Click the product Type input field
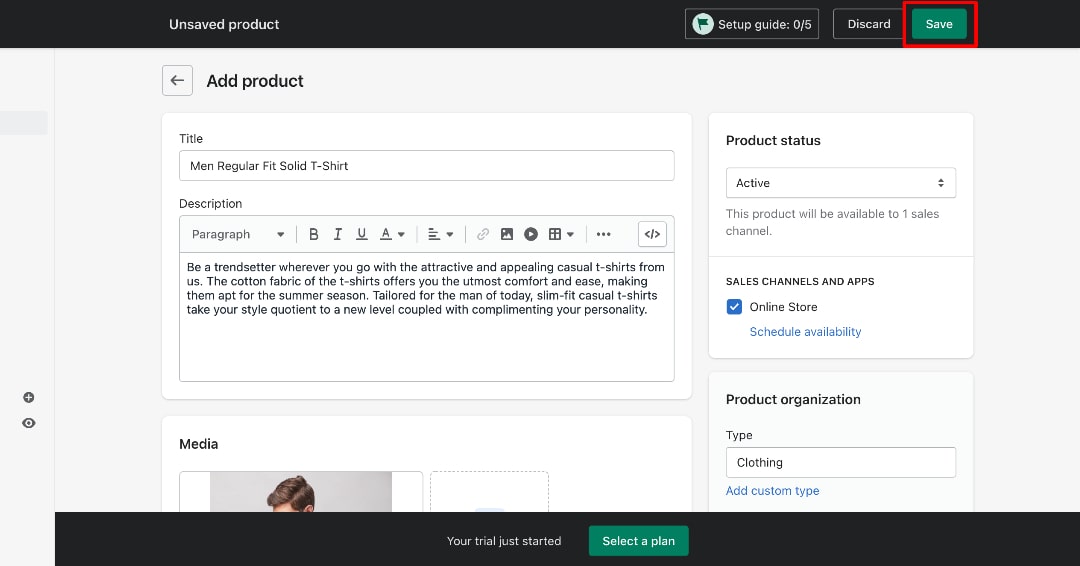 (x=840, y=463)
